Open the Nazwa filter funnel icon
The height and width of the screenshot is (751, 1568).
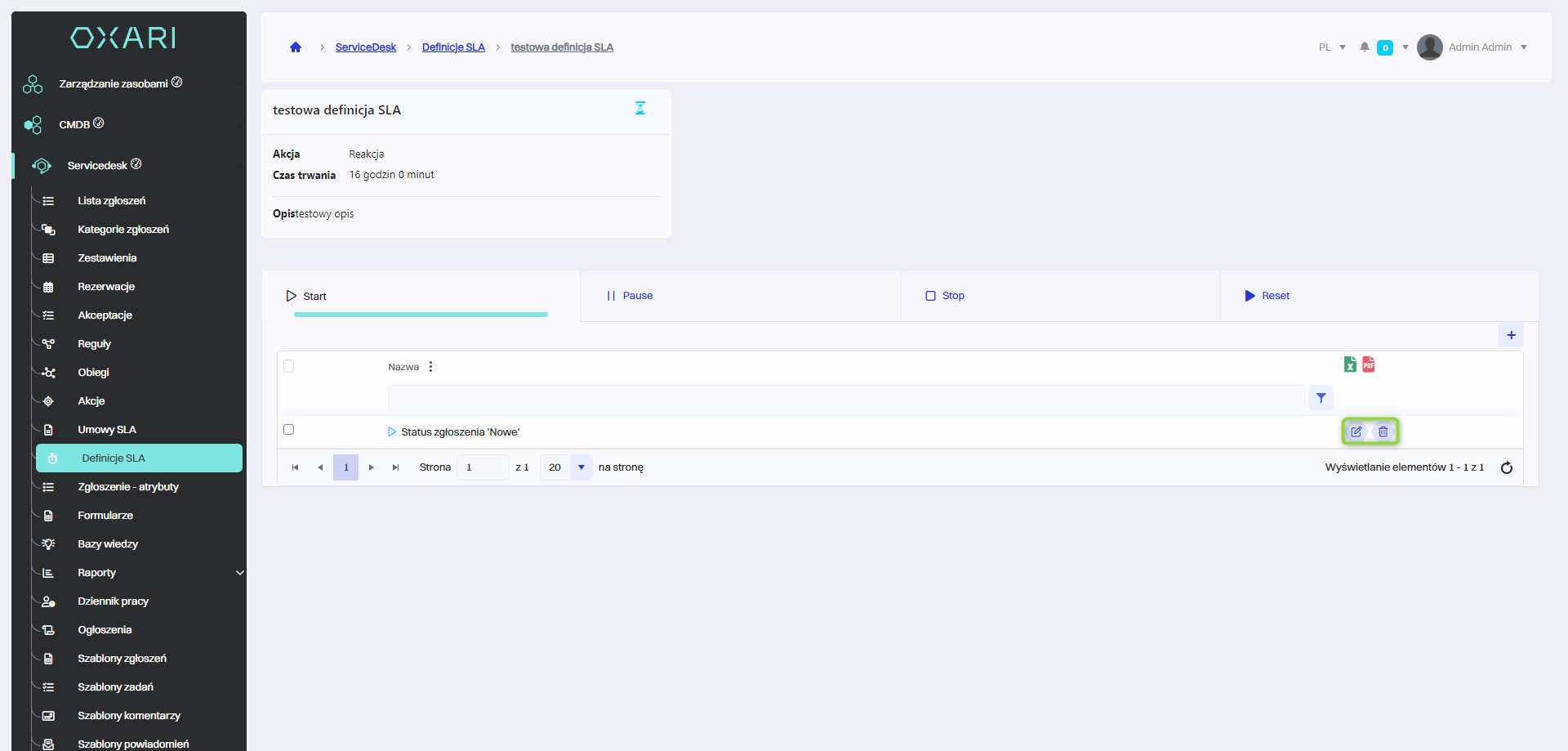pos(1321,398)
